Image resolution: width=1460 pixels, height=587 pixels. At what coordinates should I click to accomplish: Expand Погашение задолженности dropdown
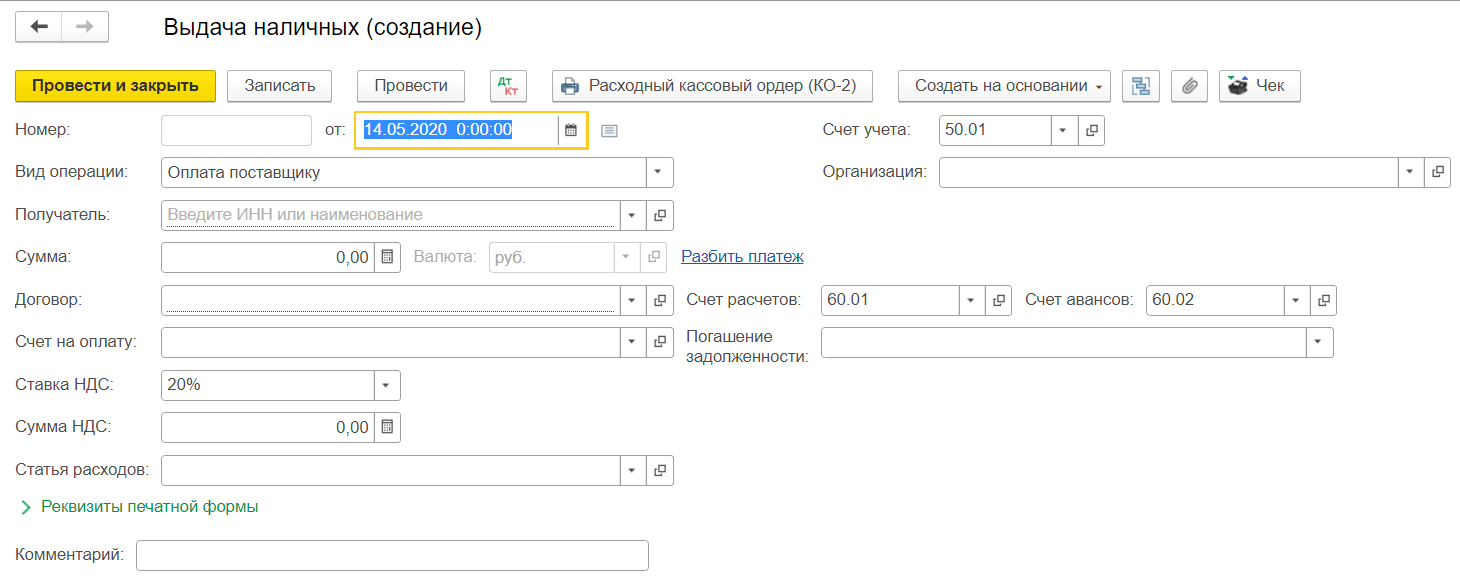(x=1319, y=342)
